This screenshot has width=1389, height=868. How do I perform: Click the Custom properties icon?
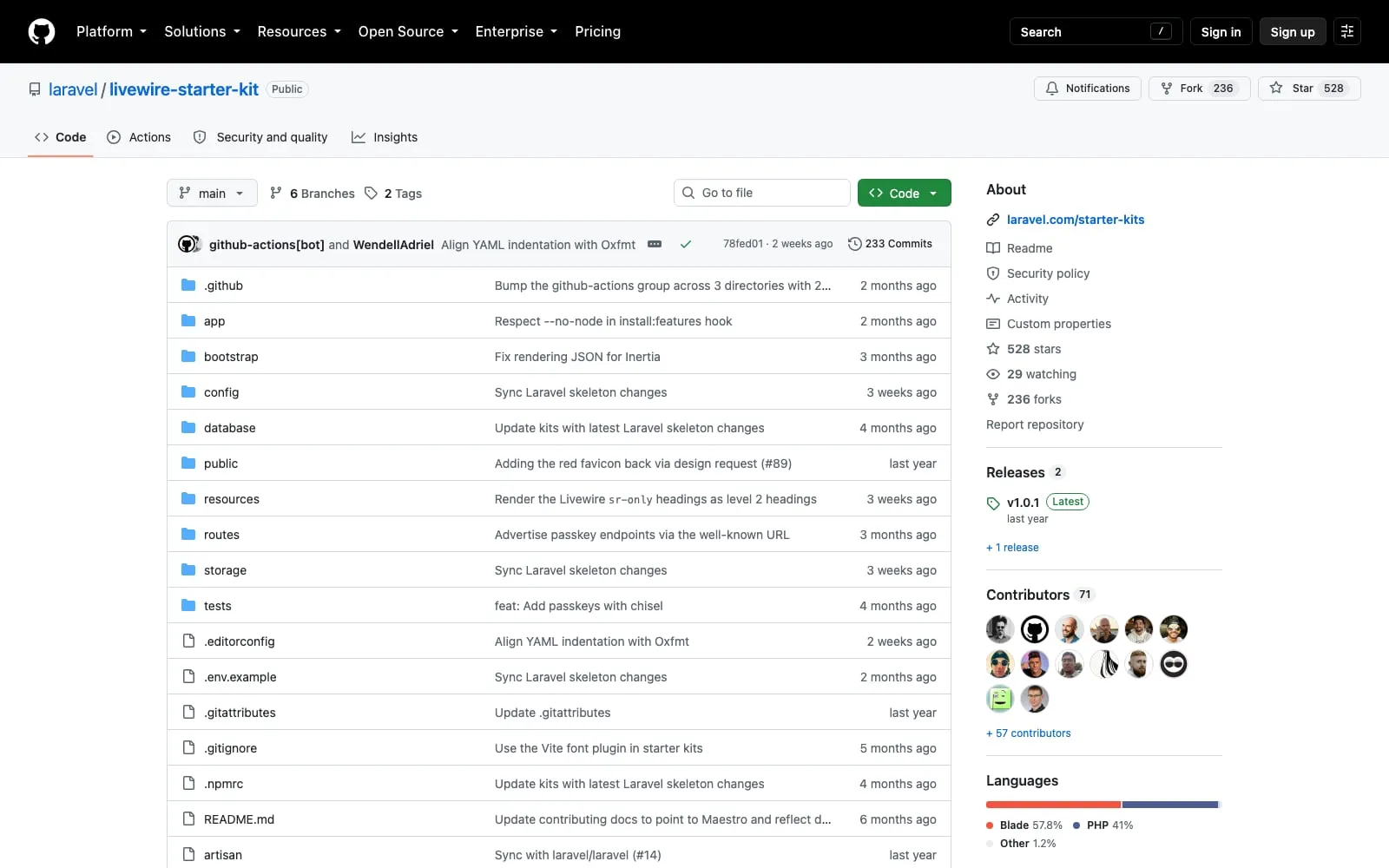pyautogui.click(x=993, y=324)
